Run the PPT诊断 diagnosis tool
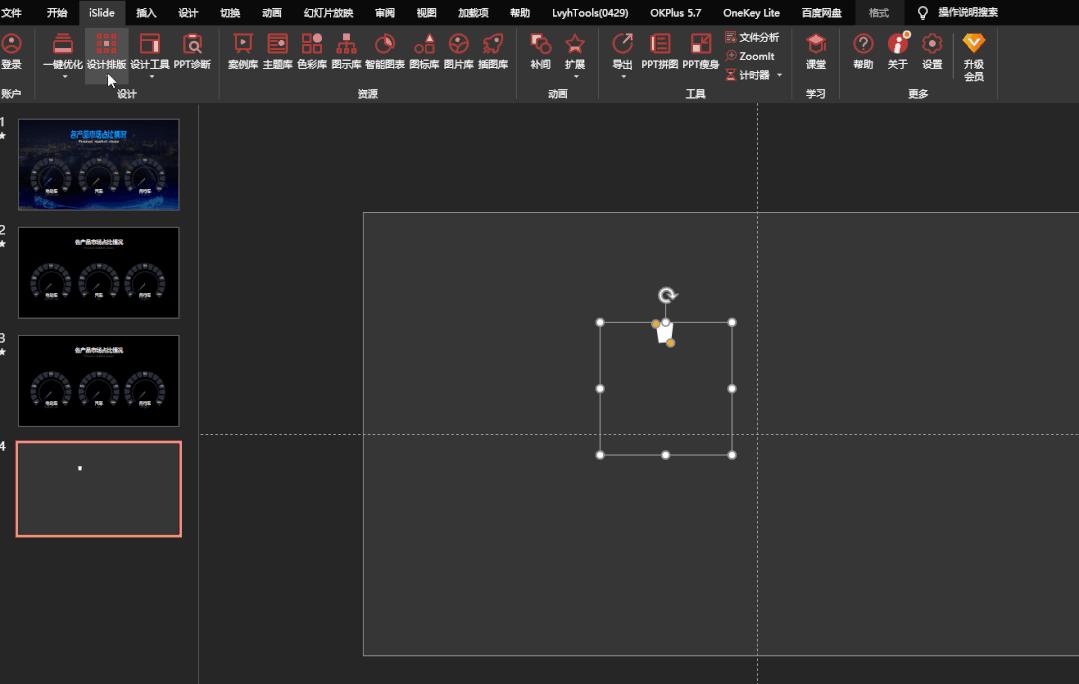The width and height of the screenshot is (1079, 684). coord(192,51)
